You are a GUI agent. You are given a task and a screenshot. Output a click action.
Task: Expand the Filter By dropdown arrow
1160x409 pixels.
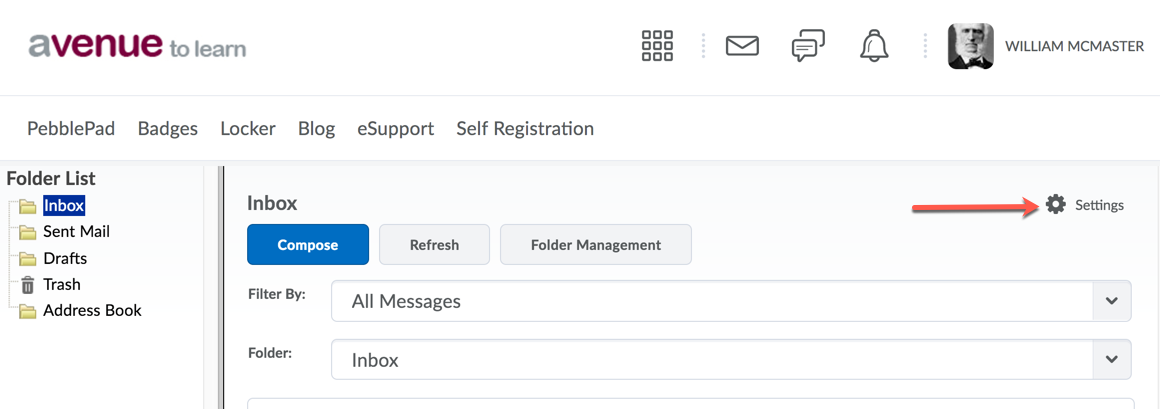click(x=1111, y=301)
